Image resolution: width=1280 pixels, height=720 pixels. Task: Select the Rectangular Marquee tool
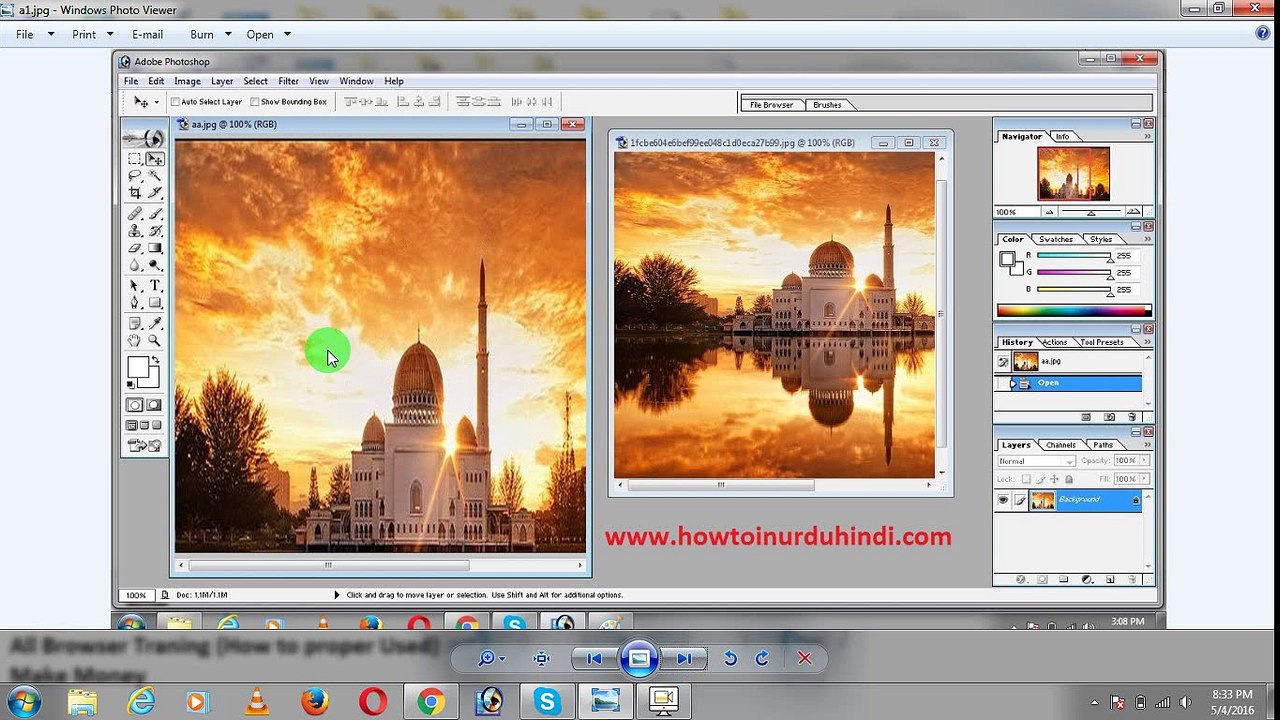tap(135, 158)
